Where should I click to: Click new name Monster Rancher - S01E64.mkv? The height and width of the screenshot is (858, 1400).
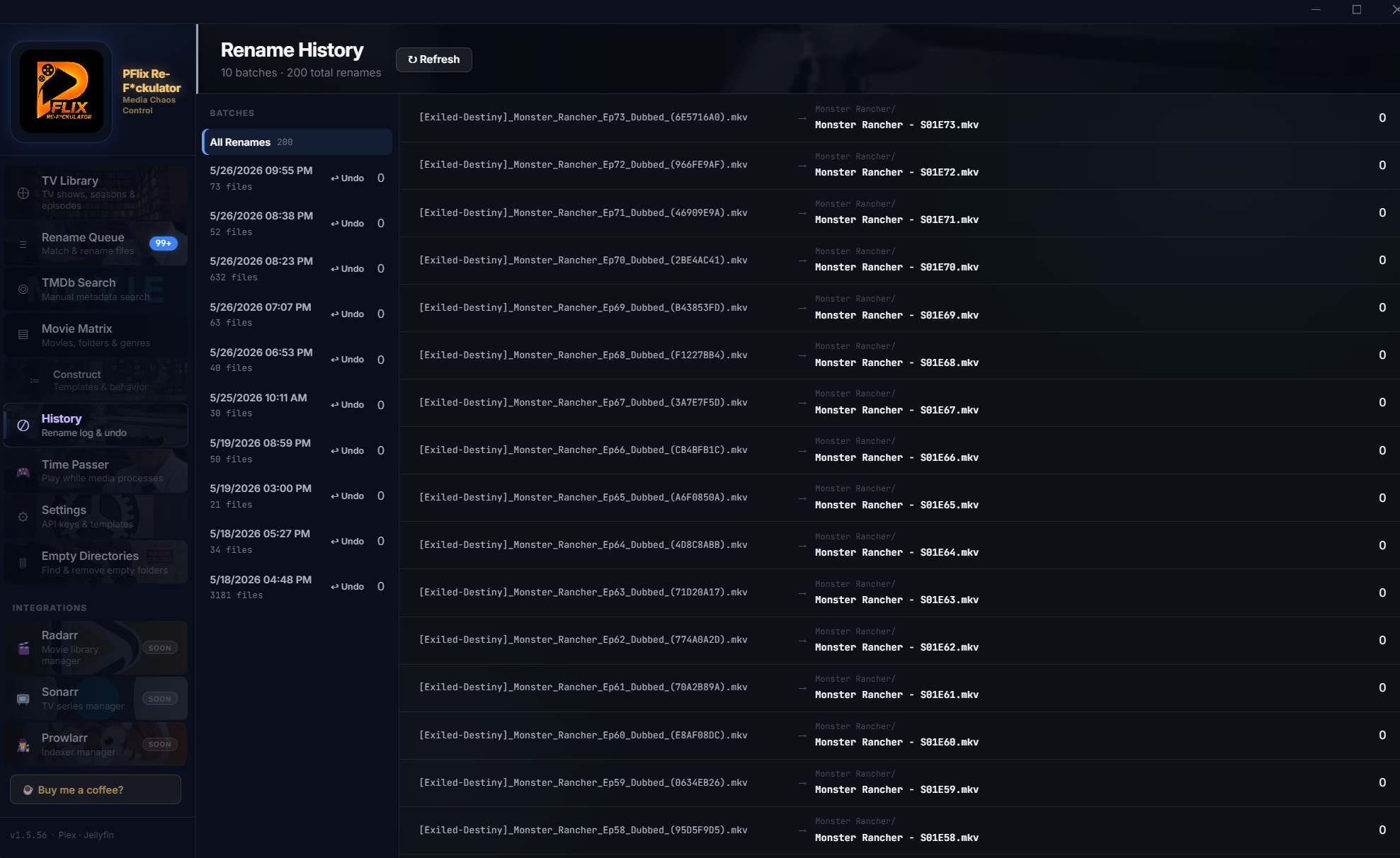click(x=897, y=552)
